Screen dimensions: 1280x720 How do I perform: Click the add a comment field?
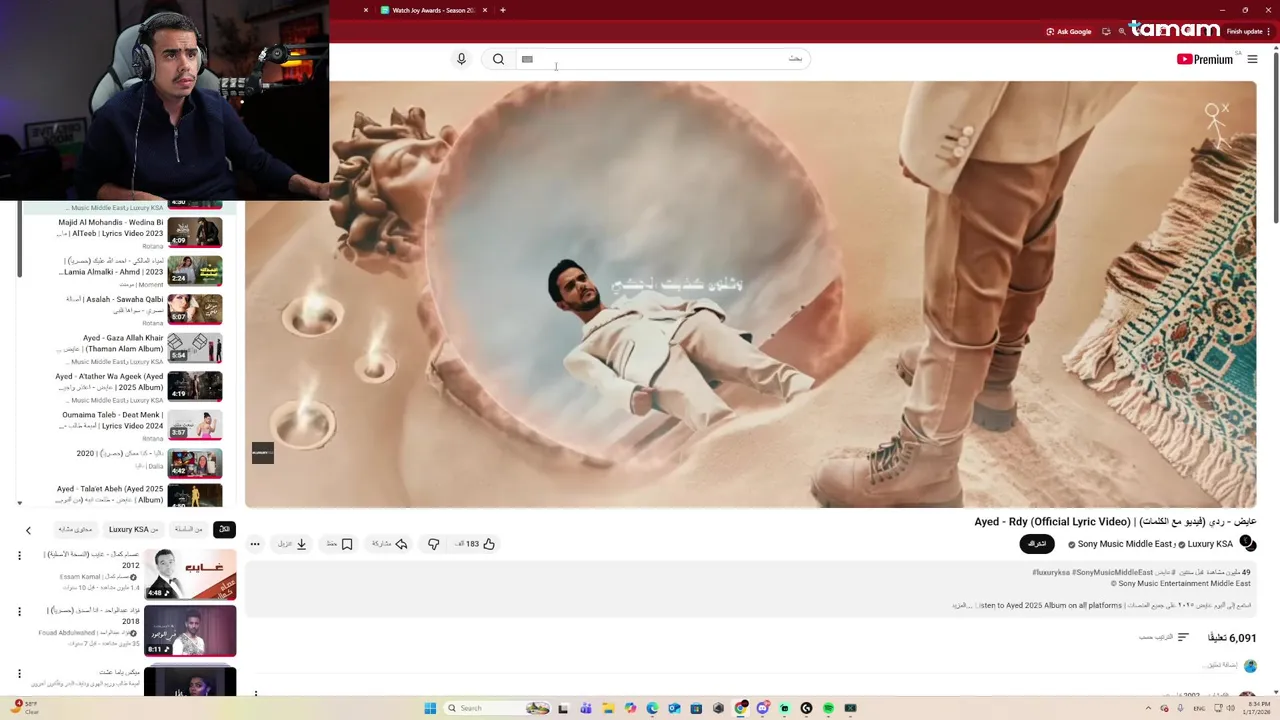coord(1219,665)
